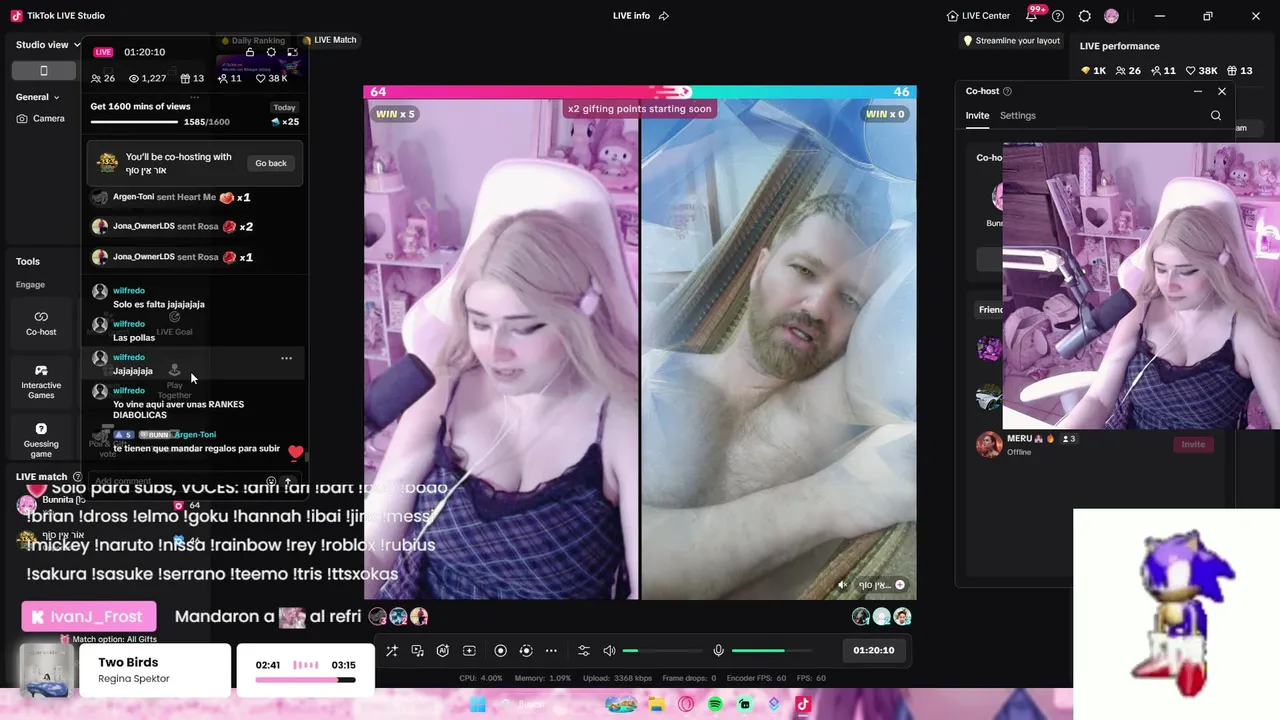
Task: Select the Camera source
Action: [41, 118]
